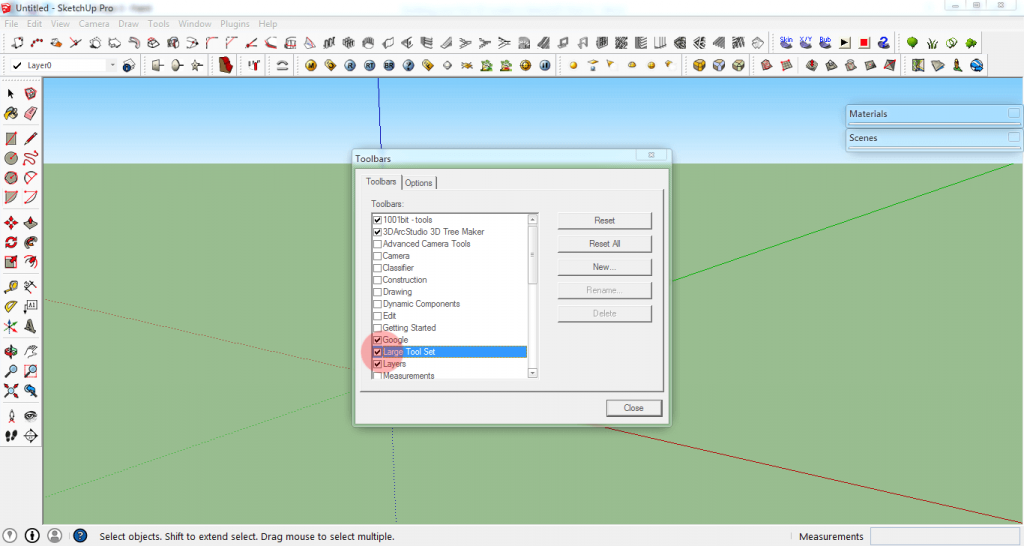Open the File menu
This screenshot has height=546, width=1024.
tap(11, 24)
